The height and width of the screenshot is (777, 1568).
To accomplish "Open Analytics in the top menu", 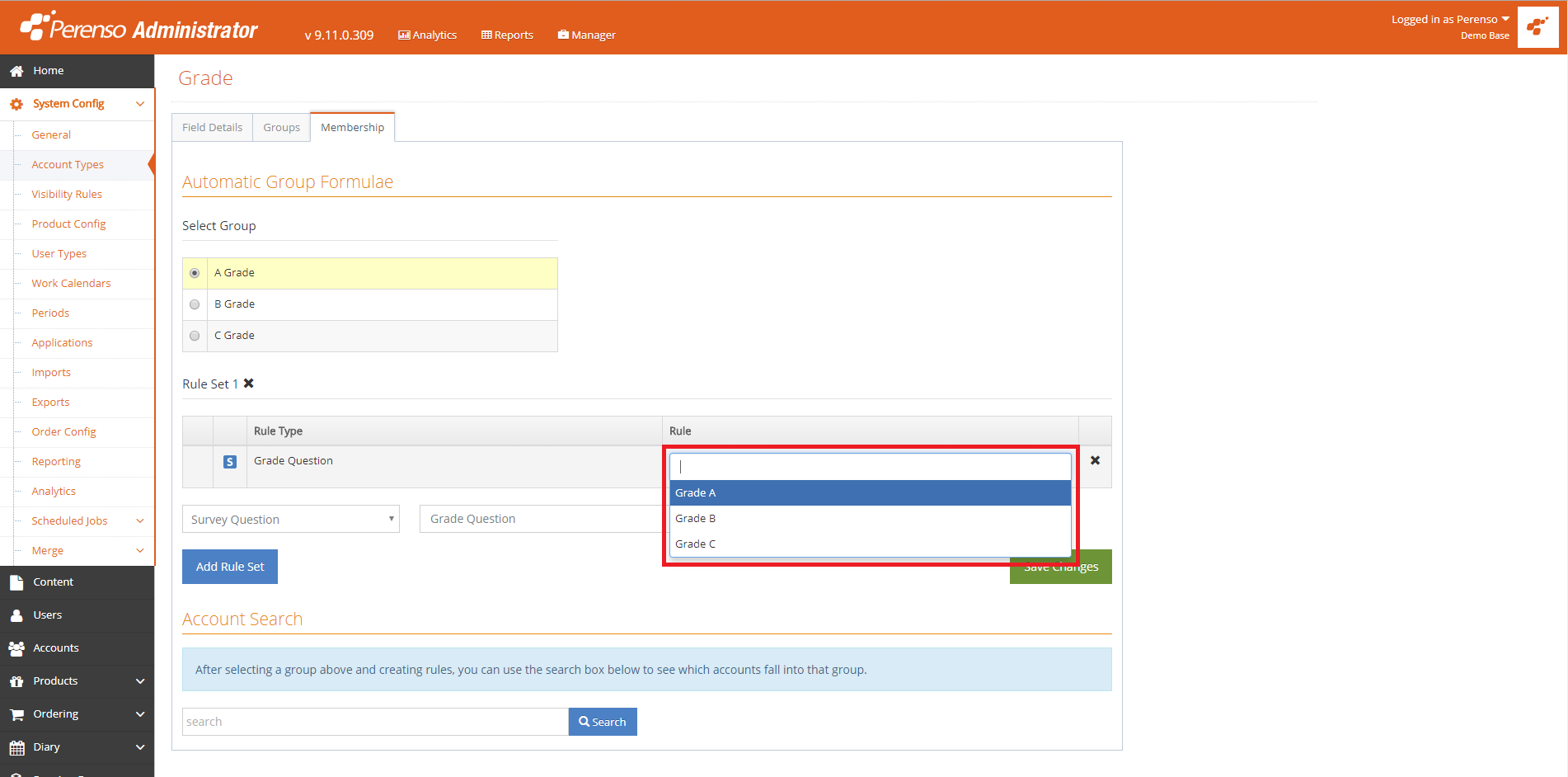I will [x=427, y=35].
